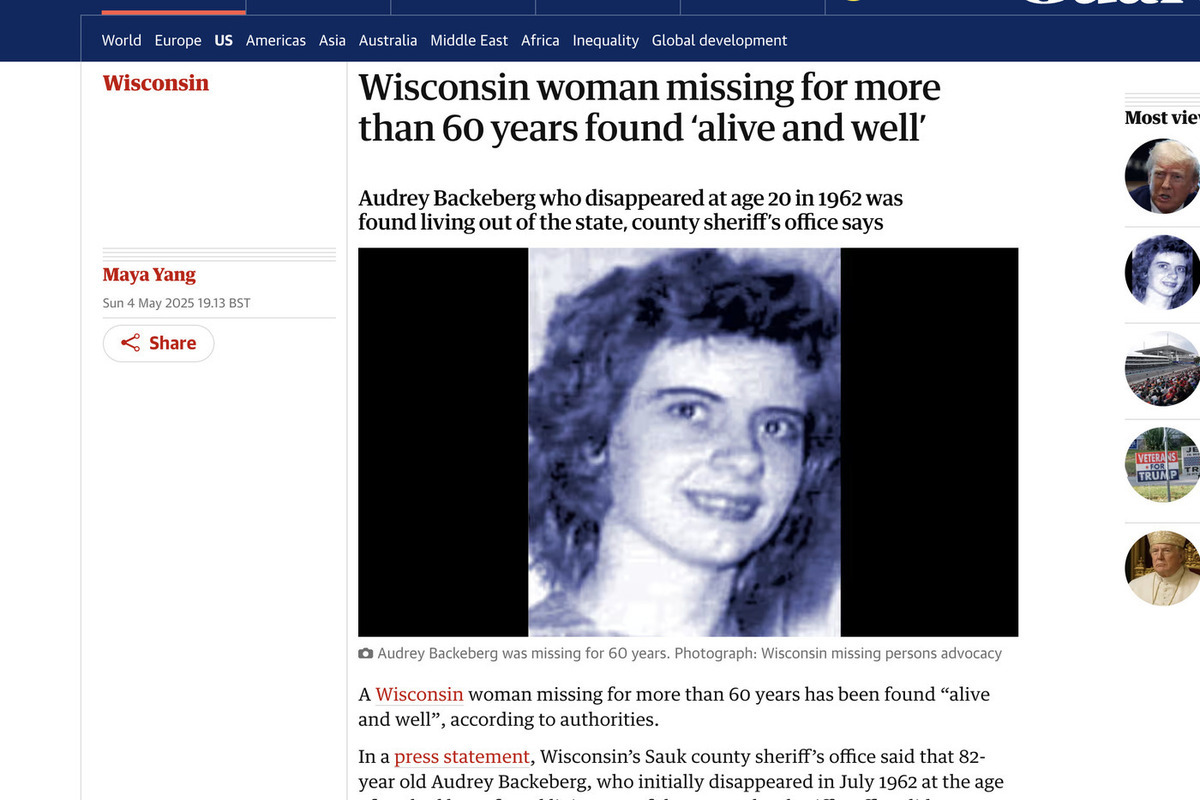Open the most viewed racetrack crowd story
The height and width of the screenshot is (800, 1200).
[1162, 368]
